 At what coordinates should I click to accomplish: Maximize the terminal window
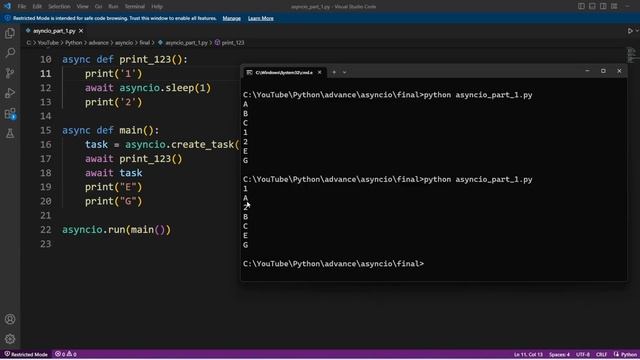[603, 71]
